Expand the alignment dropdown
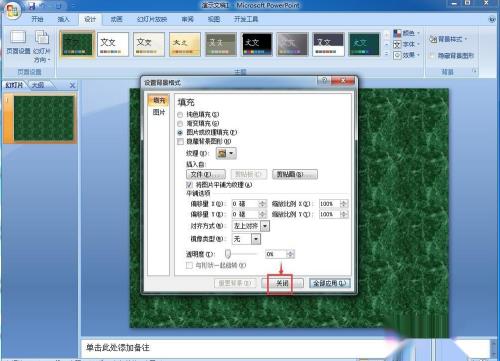This screenshot has height=361, width=500. coord(265,226)
